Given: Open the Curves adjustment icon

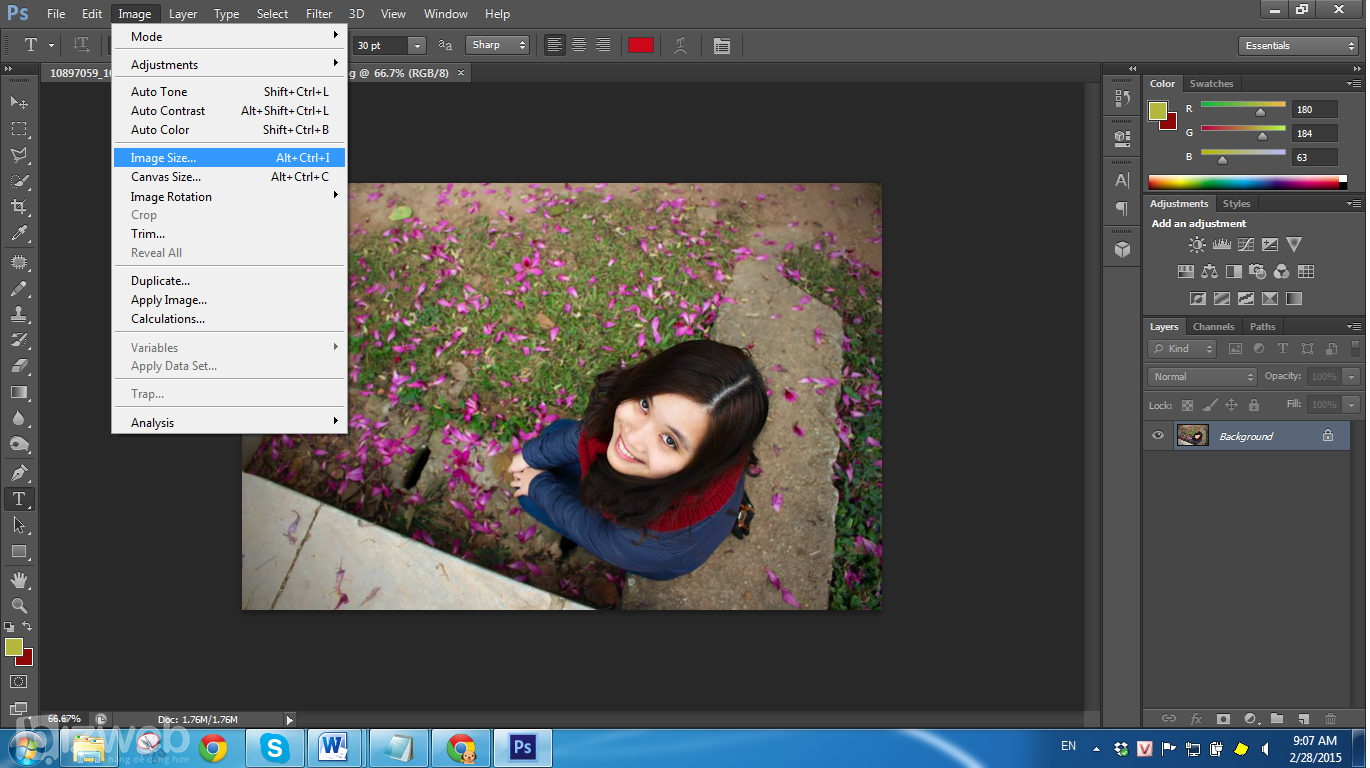Looking at the screenshot, I should (x=1246, y=243).
